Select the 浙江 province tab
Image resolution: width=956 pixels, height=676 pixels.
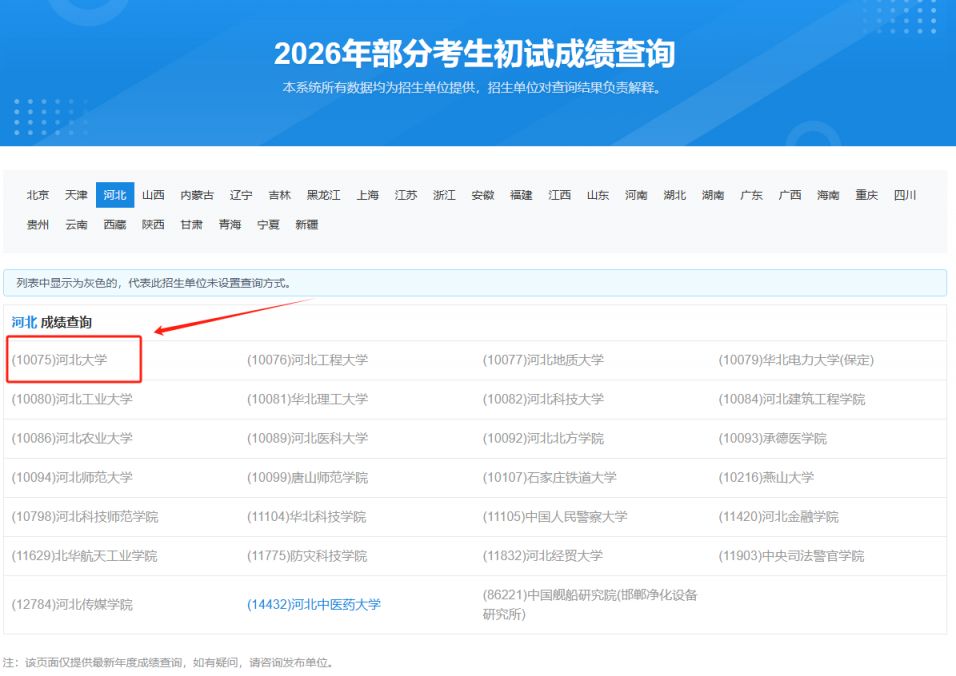tap(444, 195)
